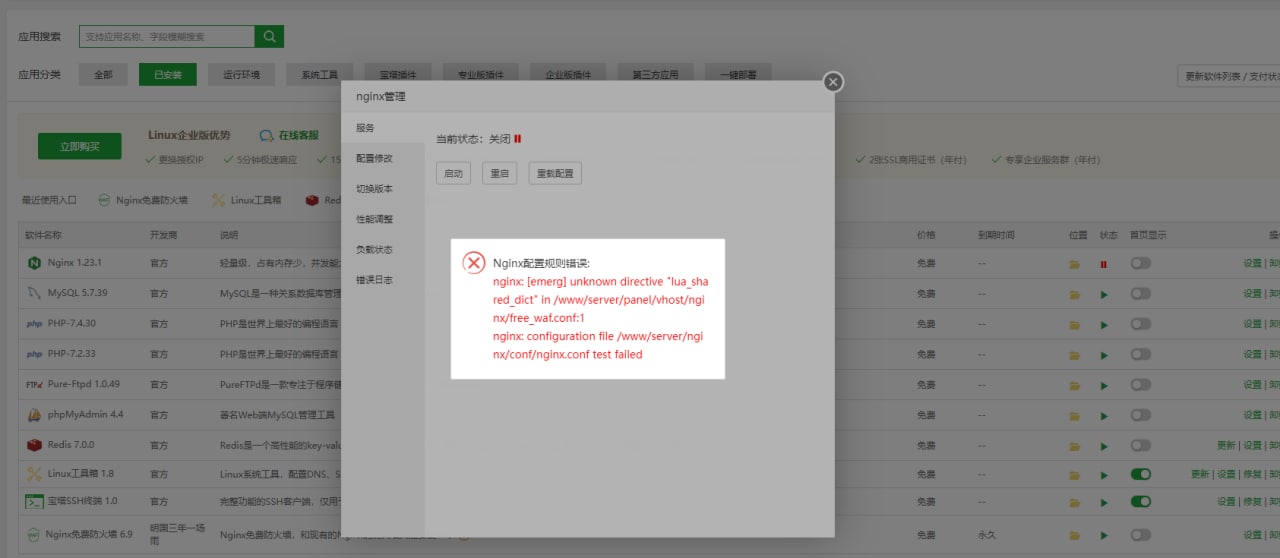Open the 错误日志 tab in nginx管理

click(x=383, y=280)
